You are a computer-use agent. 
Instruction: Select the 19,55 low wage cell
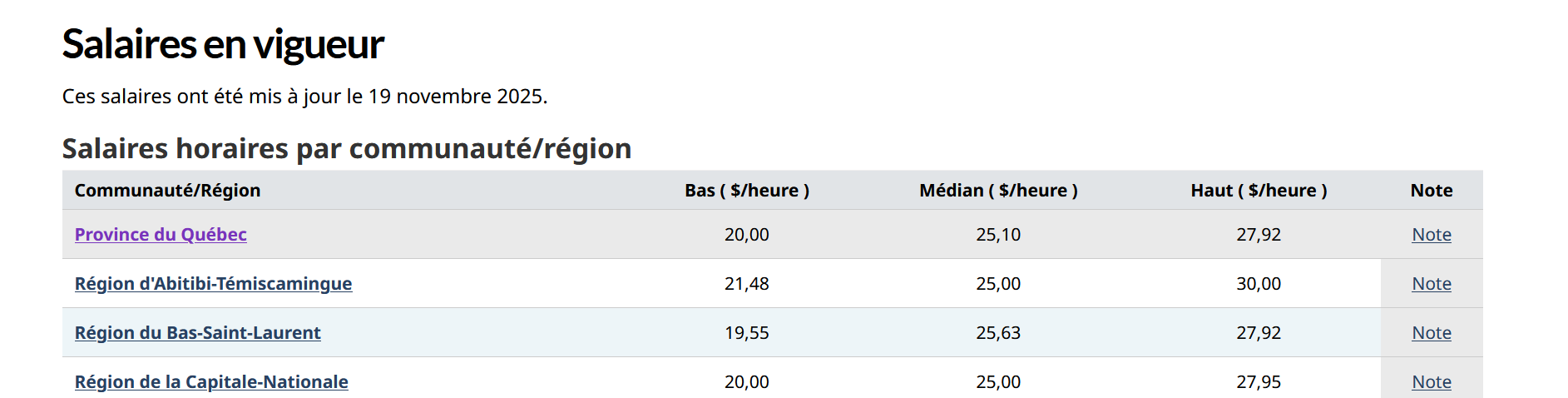(x=747, y=333)
